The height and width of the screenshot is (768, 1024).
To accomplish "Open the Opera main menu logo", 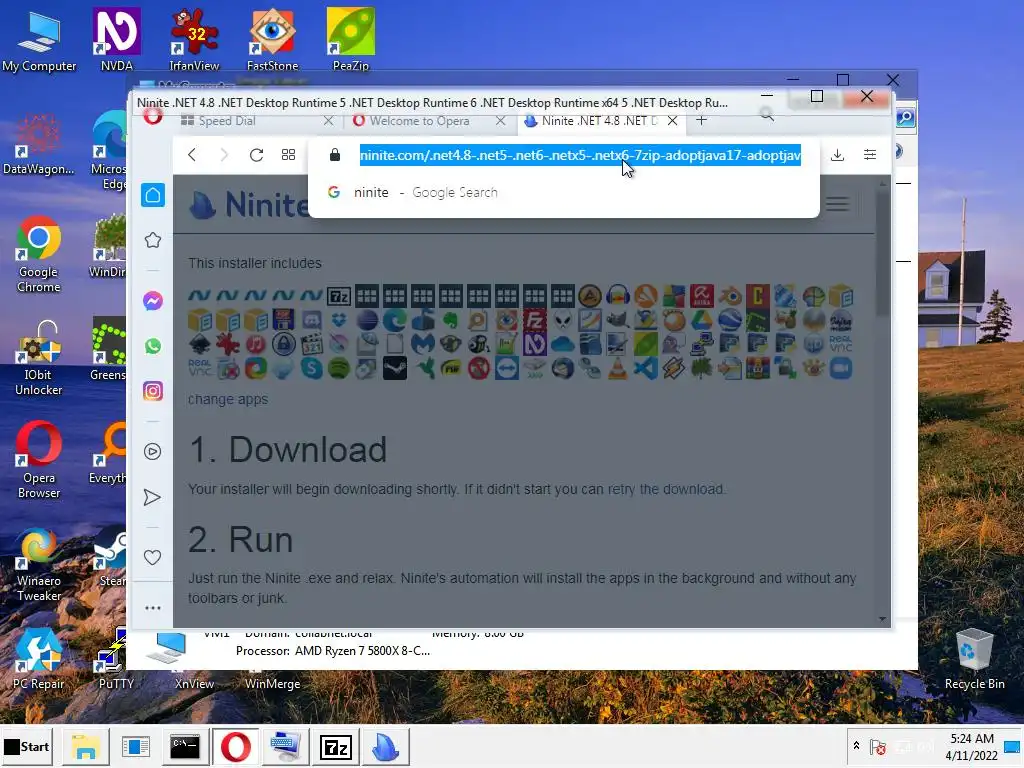I will 153,118.
